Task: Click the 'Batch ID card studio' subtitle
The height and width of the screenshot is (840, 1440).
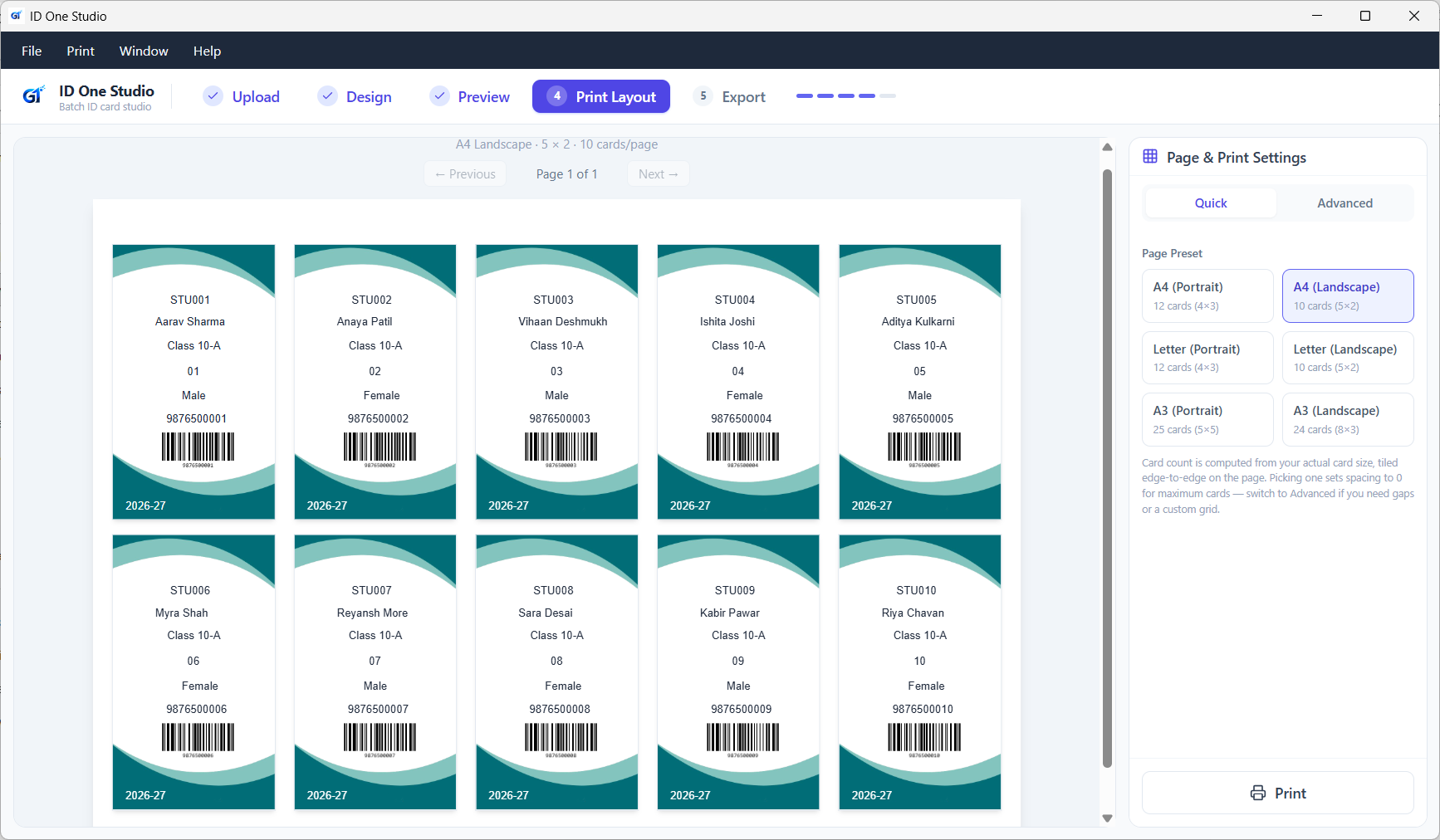Action: 105,107
